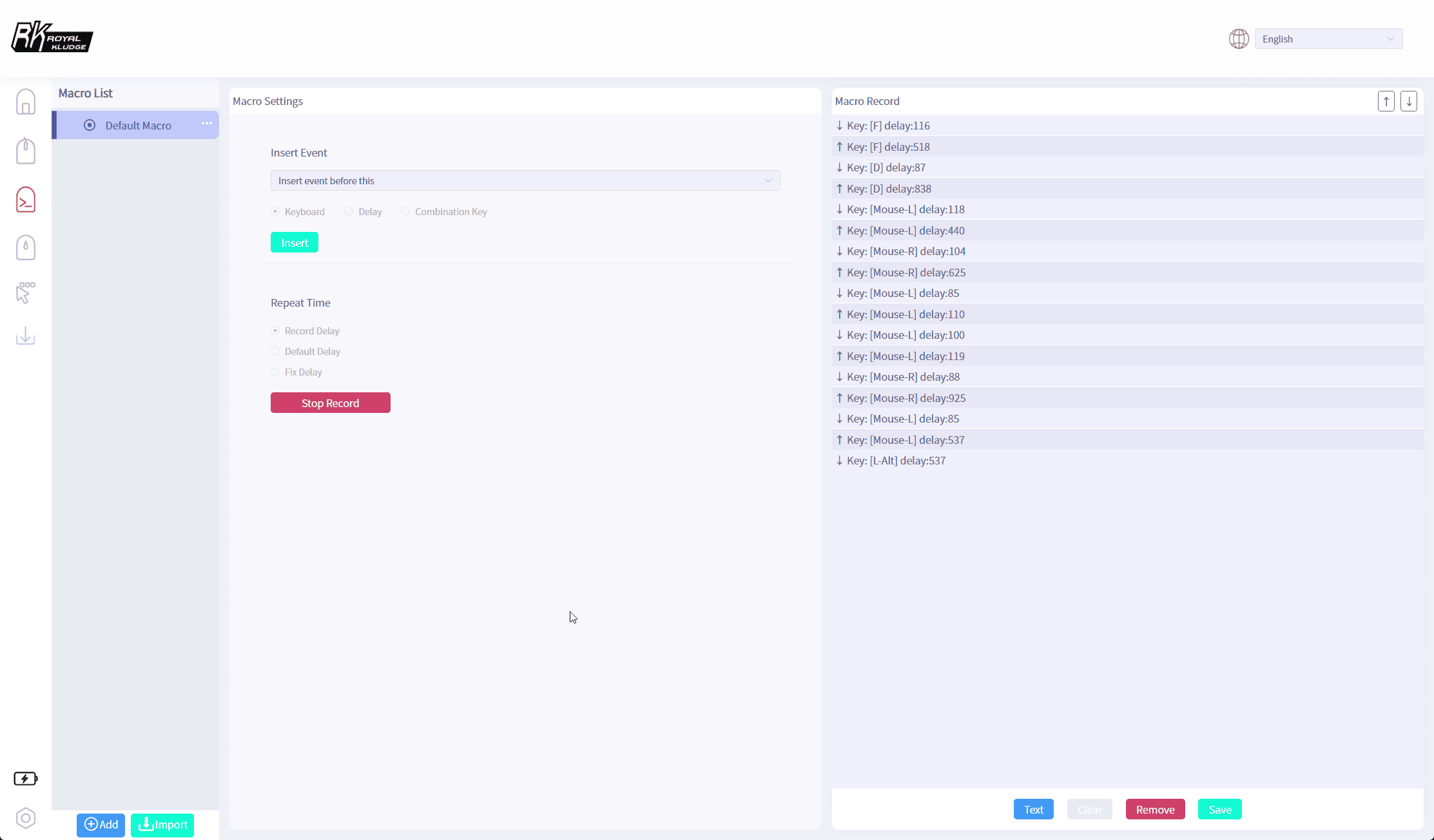Select Default Macro in the macro list

[135, 125]
